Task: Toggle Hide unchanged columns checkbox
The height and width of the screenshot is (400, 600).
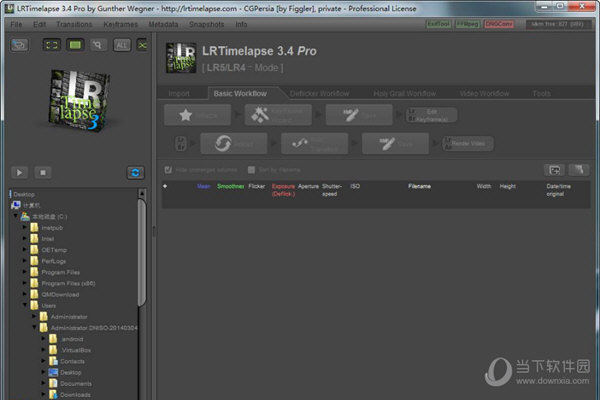Action: (x=168, y=170)
